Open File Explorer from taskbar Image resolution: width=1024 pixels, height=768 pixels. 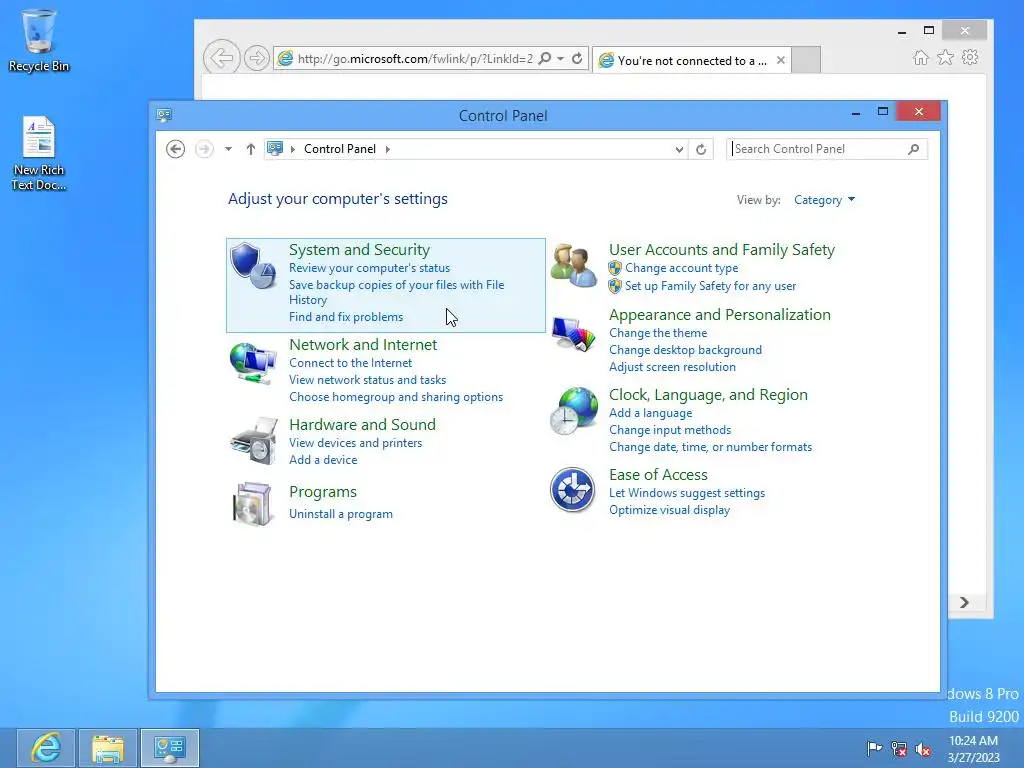click(x=108, y=748)
